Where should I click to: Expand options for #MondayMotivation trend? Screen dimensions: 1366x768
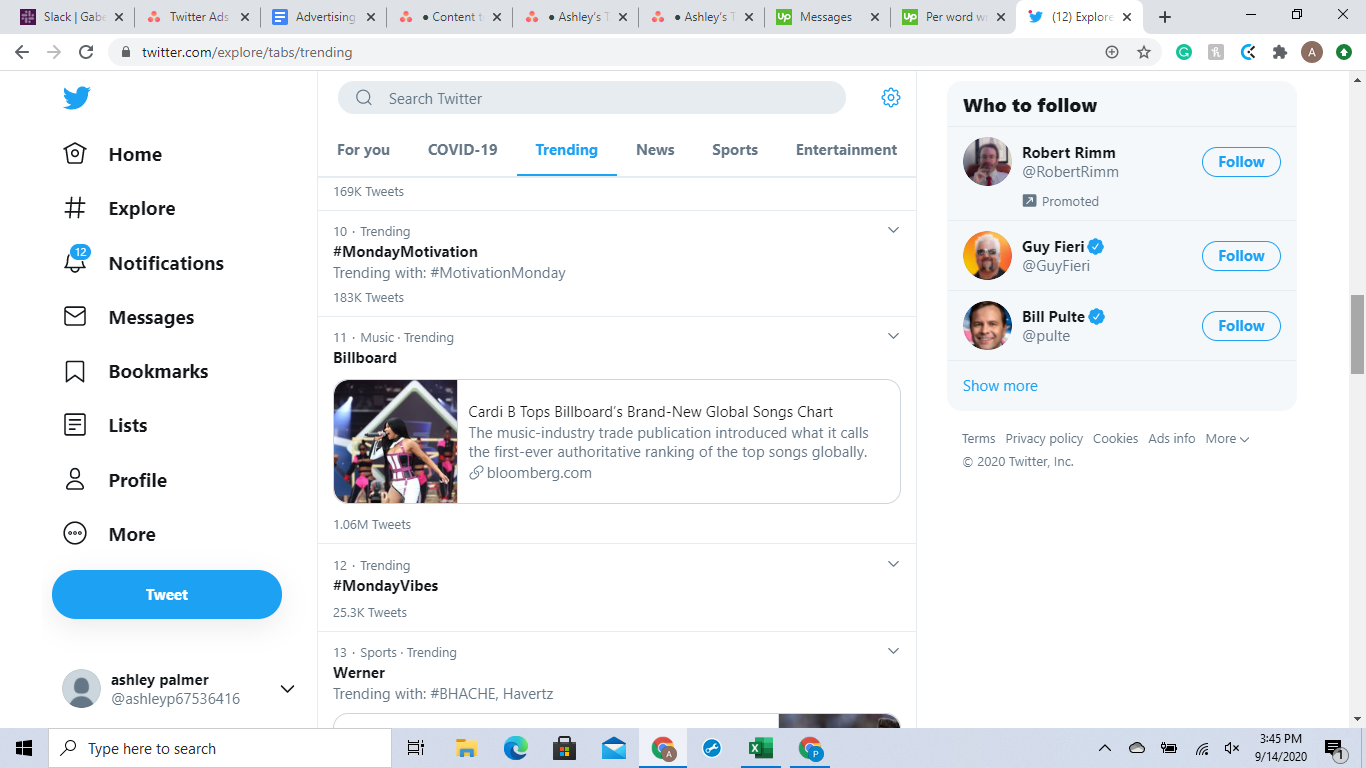coord(894,230)
